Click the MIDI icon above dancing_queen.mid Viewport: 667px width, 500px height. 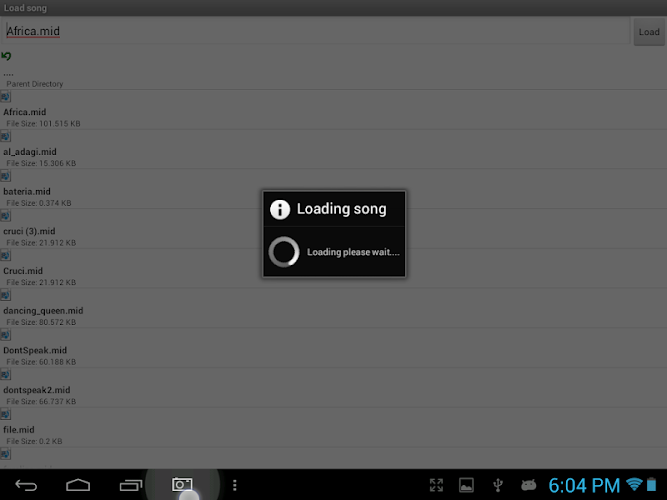[x=5, y=295]
